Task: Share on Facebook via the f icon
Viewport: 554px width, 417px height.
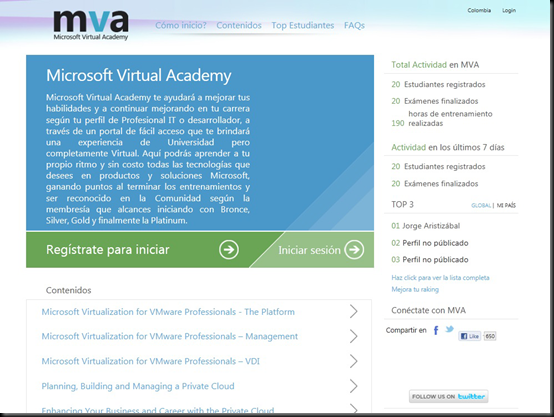Action: (436, 330)
